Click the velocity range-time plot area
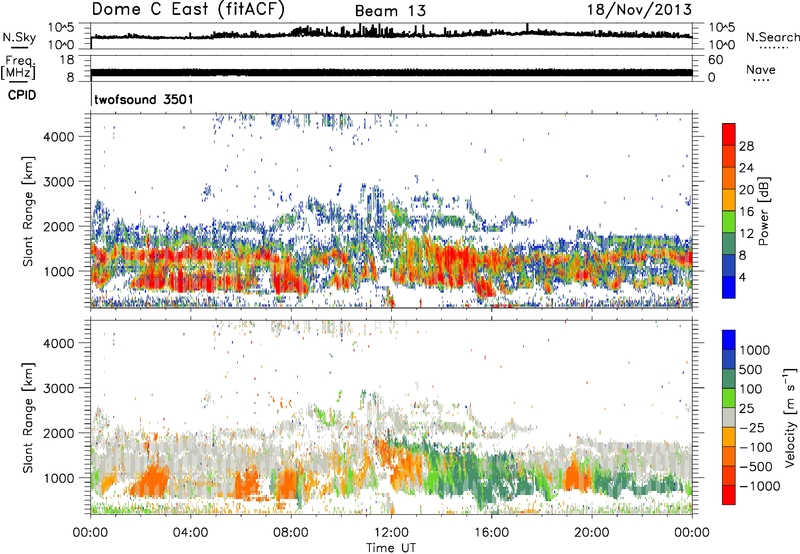This screenshot has width=800, height=554. pyautogui.click(x=391, y=417)
